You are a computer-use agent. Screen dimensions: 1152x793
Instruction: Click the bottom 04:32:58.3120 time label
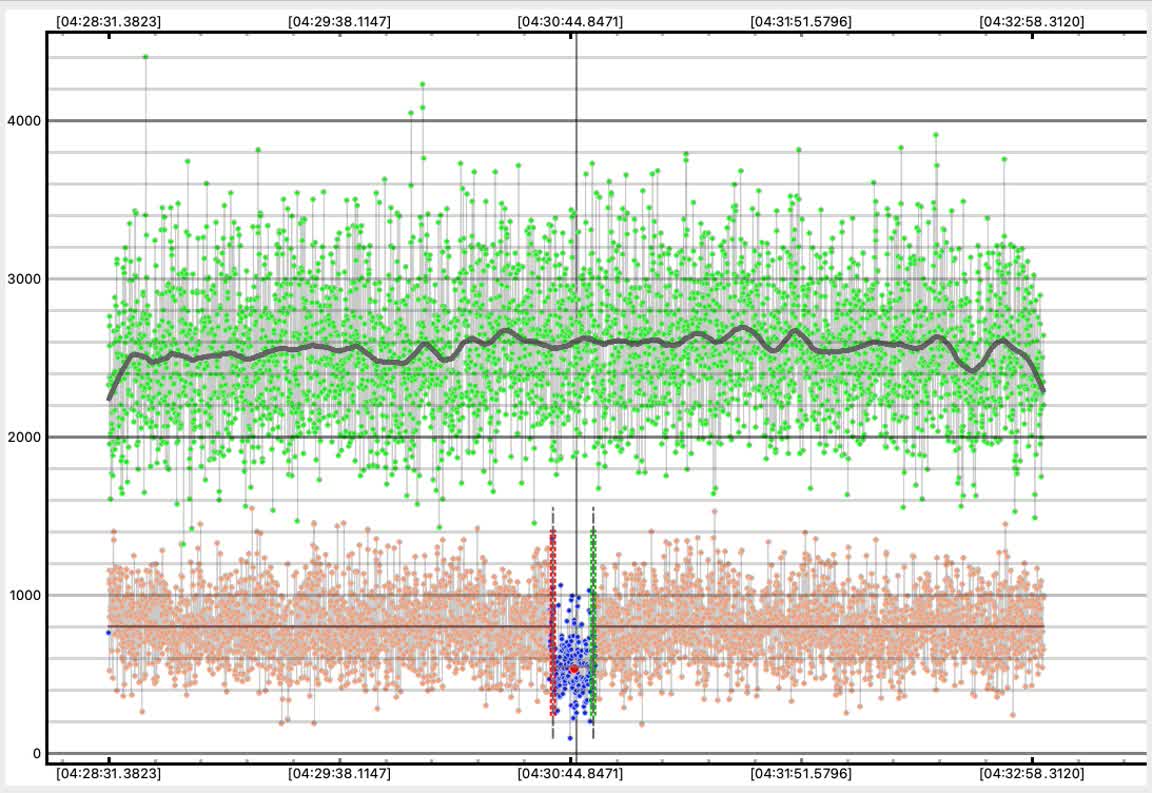[x=1031, y=773]
